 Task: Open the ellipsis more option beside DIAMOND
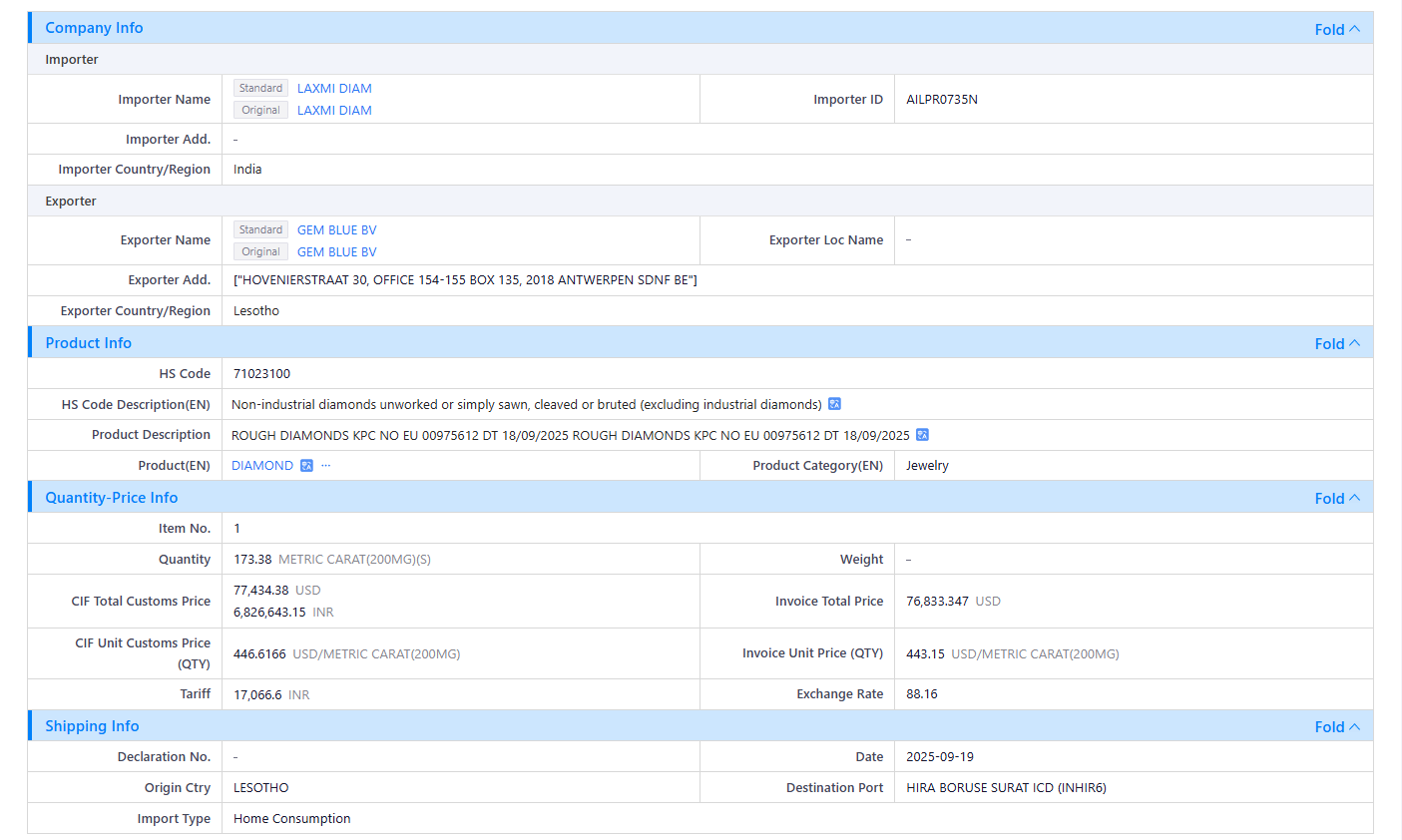pyautogui.click(x=326, y=466)
